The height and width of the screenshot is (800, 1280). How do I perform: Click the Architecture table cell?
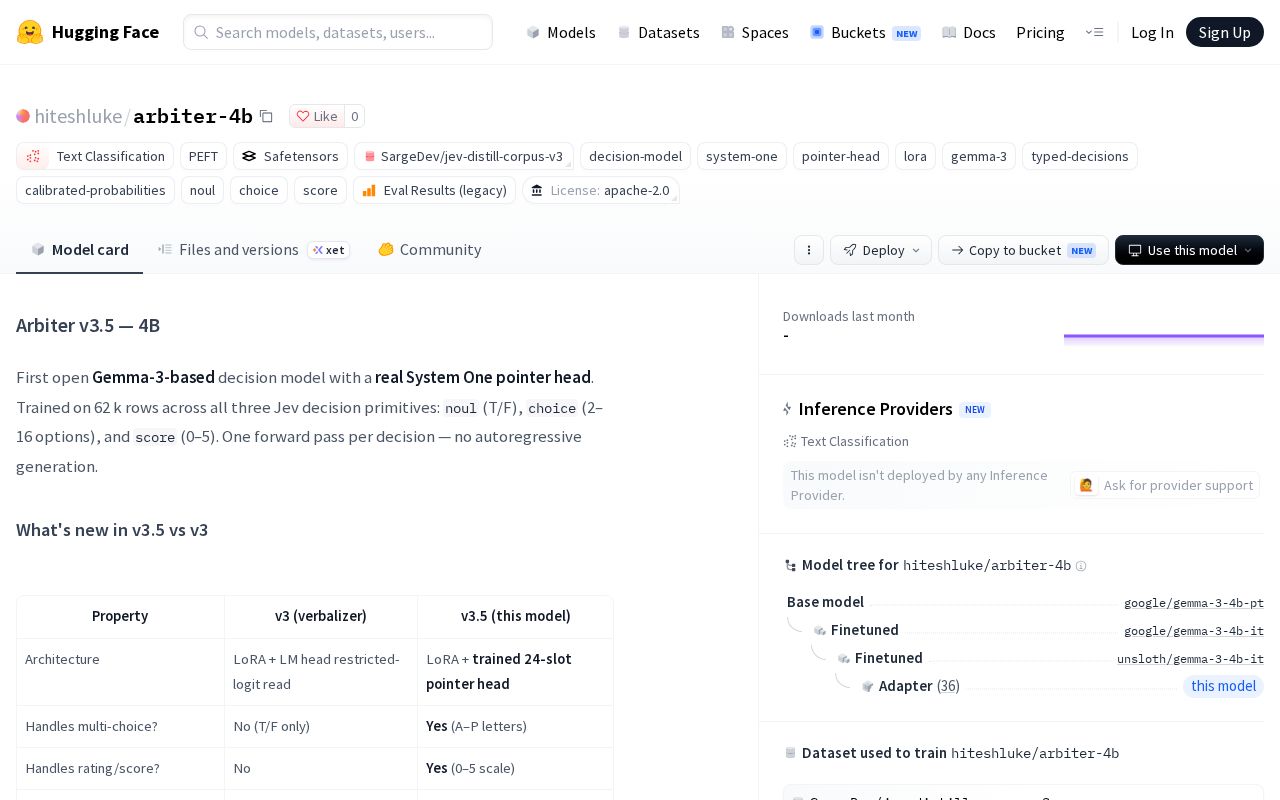[x=120, y=671]
